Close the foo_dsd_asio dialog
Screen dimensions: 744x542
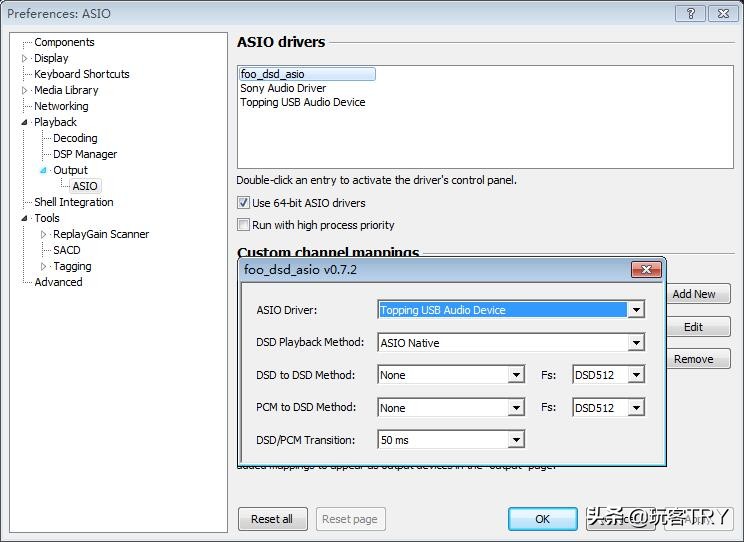tap(646, 270)
